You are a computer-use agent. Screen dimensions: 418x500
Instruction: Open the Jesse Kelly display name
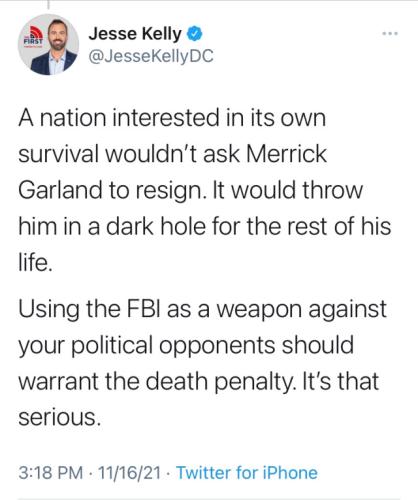(135, 34)
